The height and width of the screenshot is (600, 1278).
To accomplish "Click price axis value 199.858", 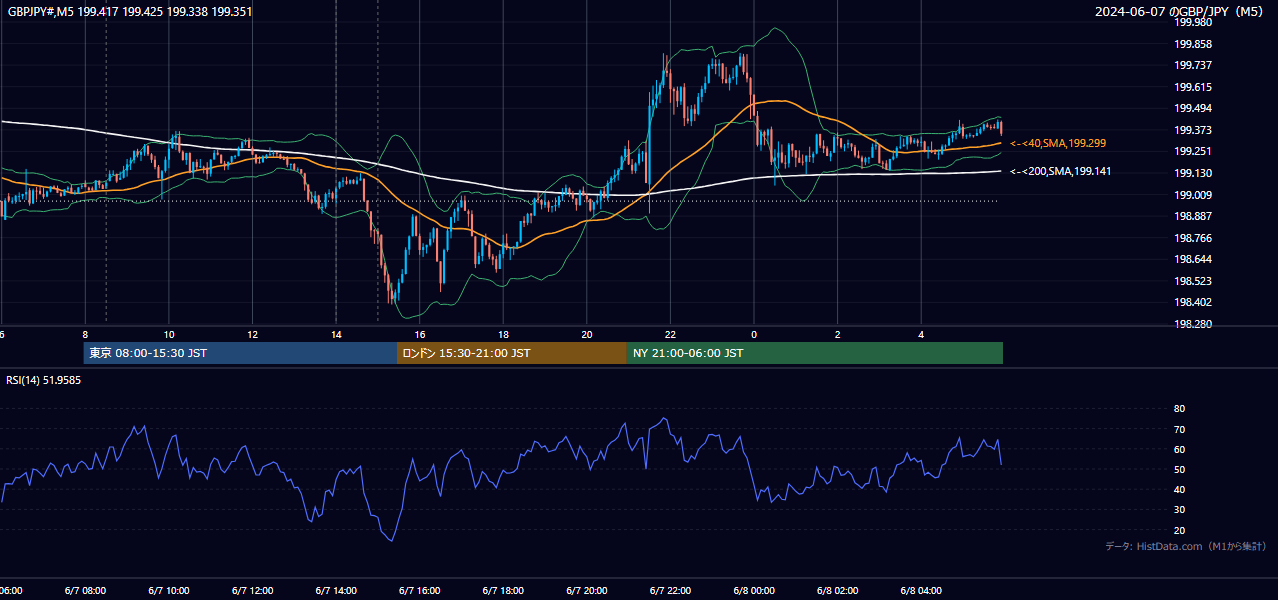I will click(1193, 44).
